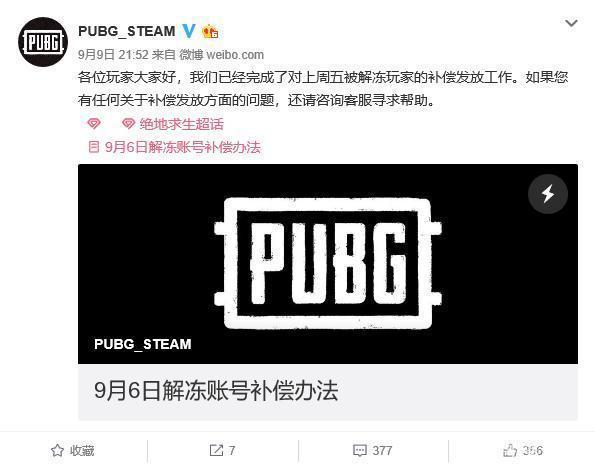595x469 pixels.
Task: Click the lightning bolt icon on article cover
Action: 548,194
